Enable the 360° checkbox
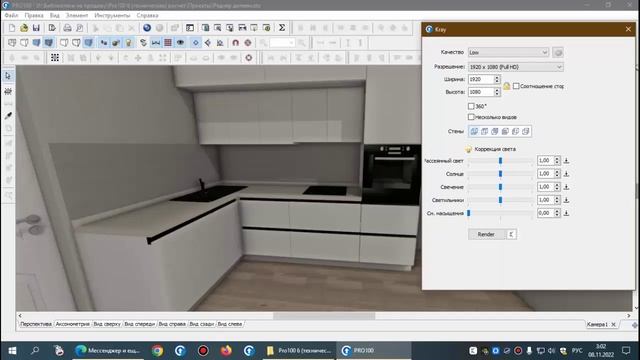 tap(471, 106)
